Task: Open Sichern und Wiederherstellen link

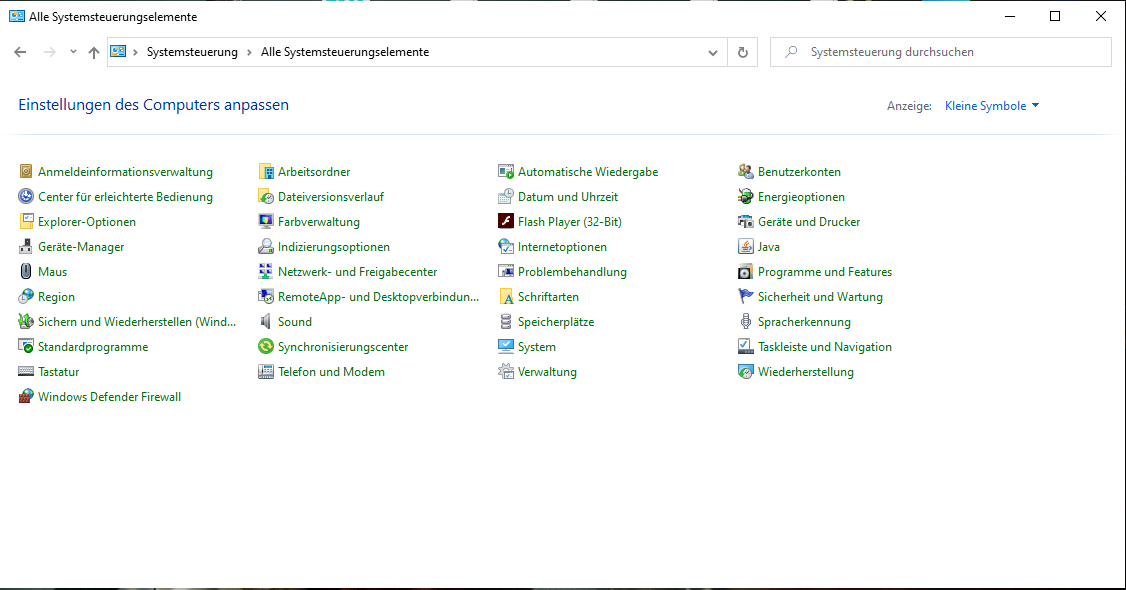Action: point(136,322)
